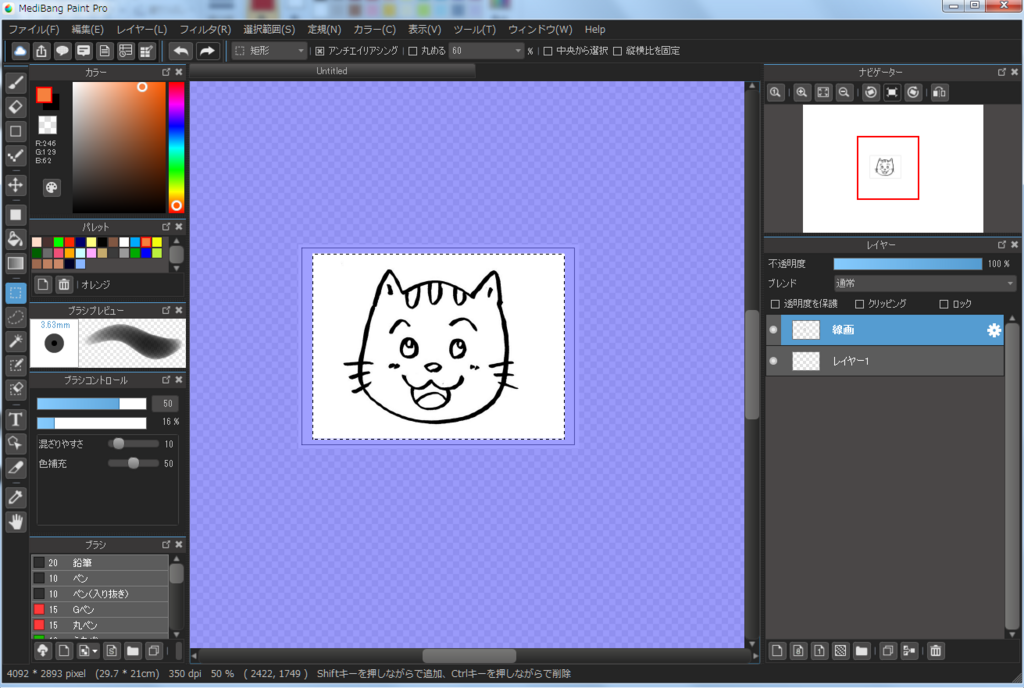
Task: Switch to the Untitled canvas tab
Action: coord(332,71)
